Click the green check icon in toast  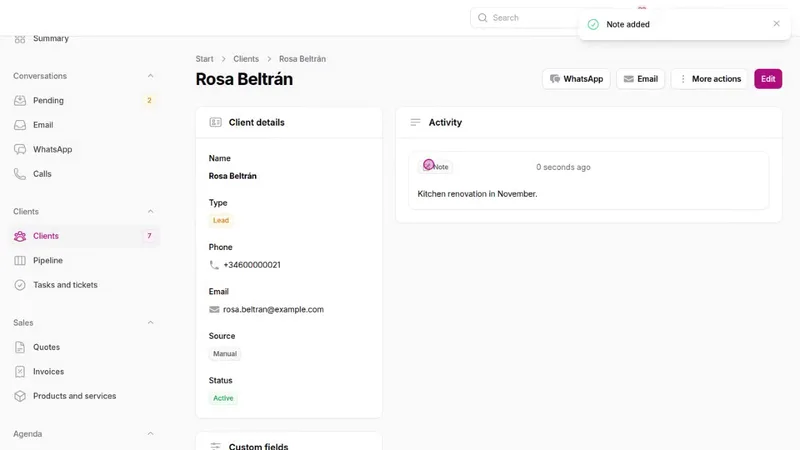point(593,24)
